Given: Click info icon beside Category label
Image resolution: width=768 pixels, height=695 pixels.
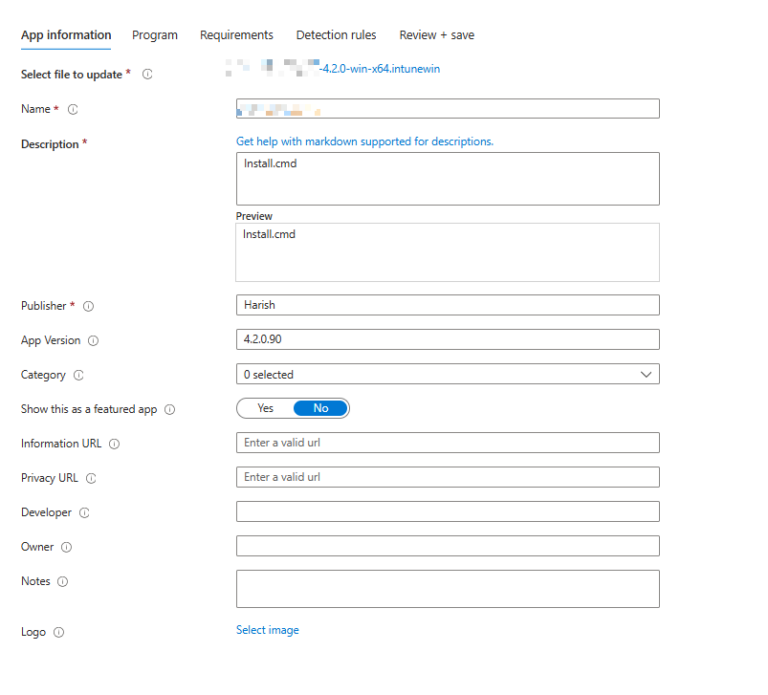Looking at the screenshot, I should click(78, 375).
